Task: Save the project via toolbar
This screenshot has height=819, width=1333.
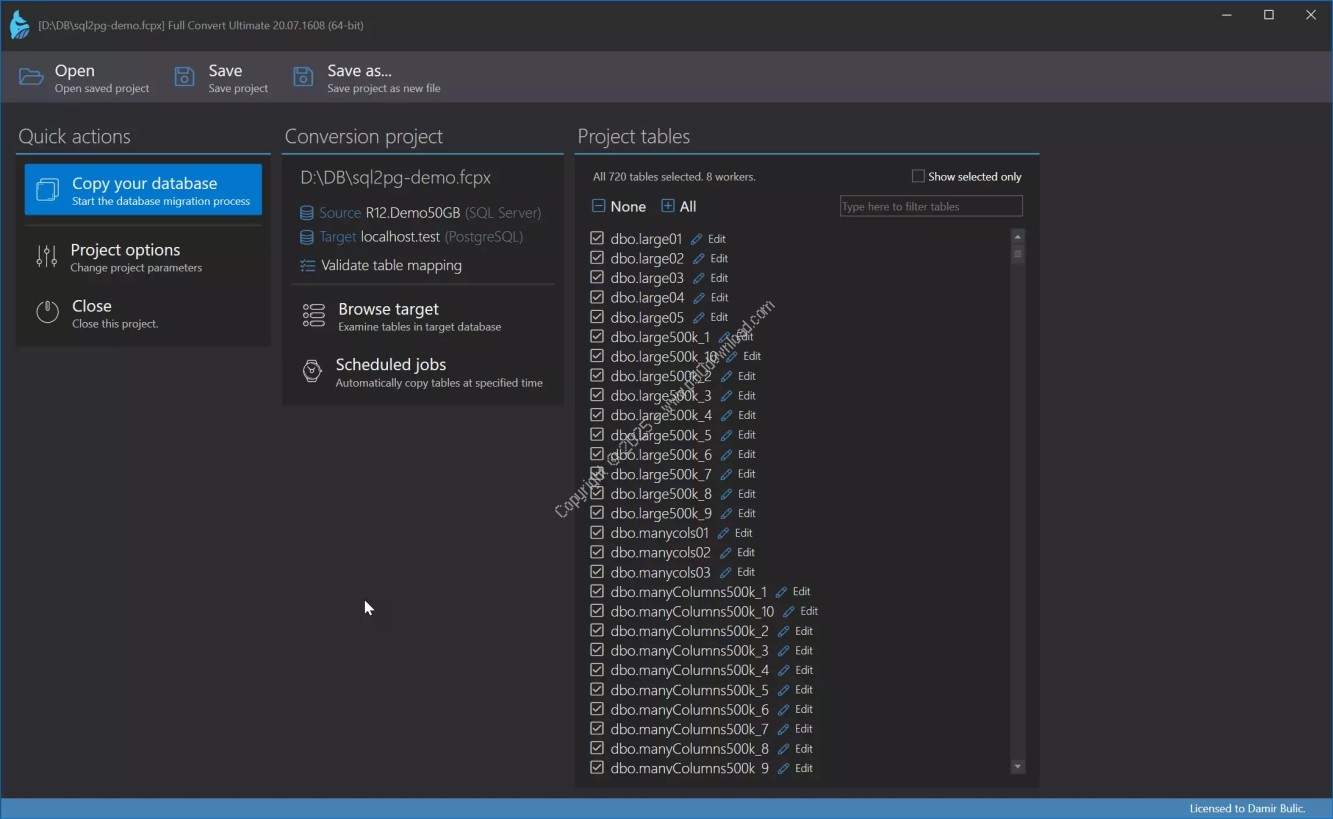Action: coord(222,78)
